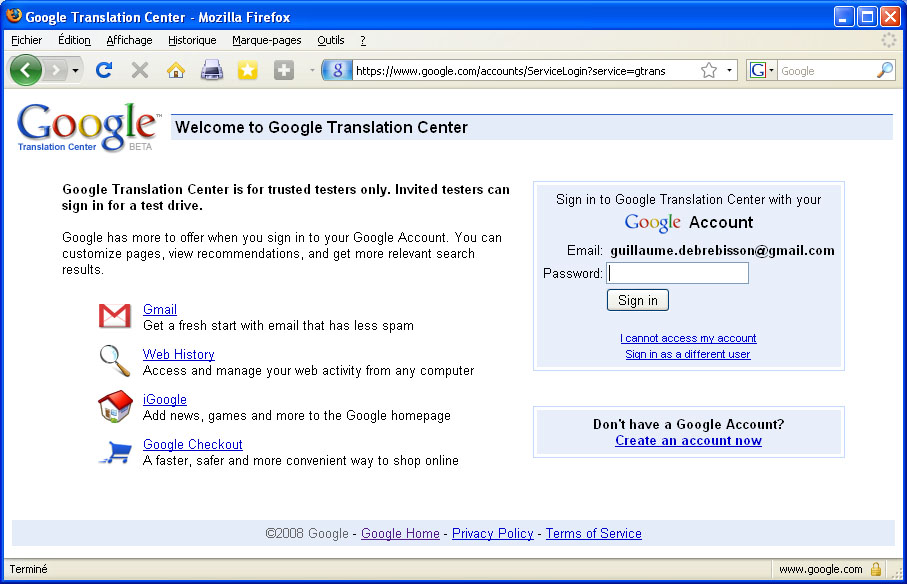Open the I cannot access my account link
Screen dimensions: 907x584
point(688,338)
